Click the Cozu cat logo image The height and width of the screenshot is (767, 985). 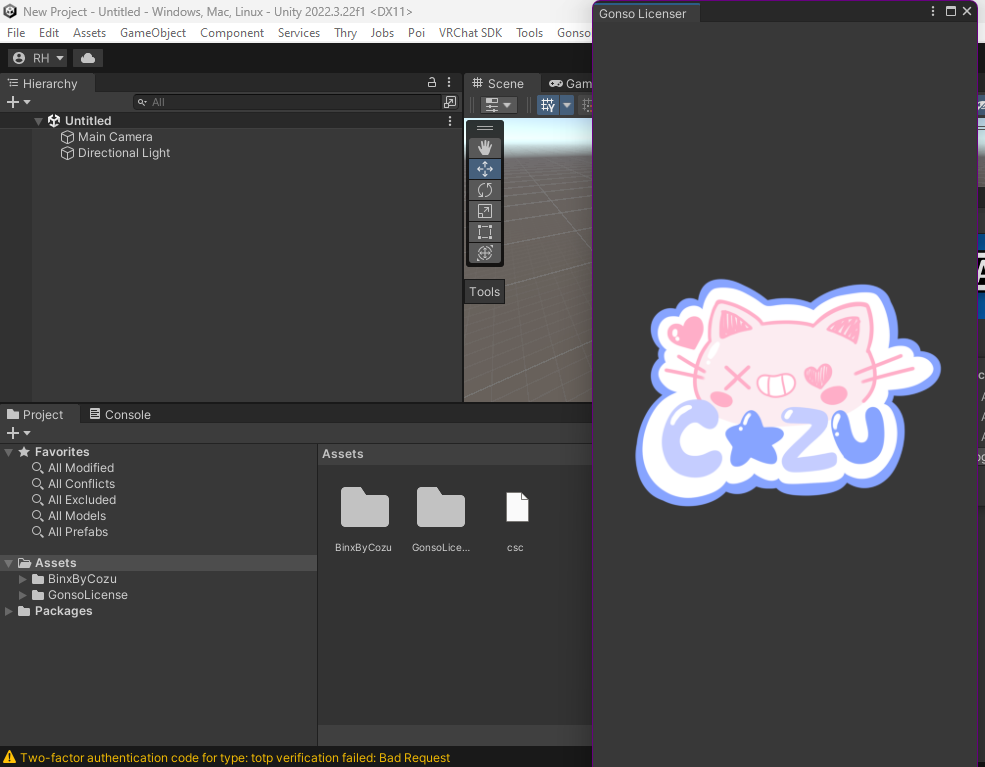[787, 391]
